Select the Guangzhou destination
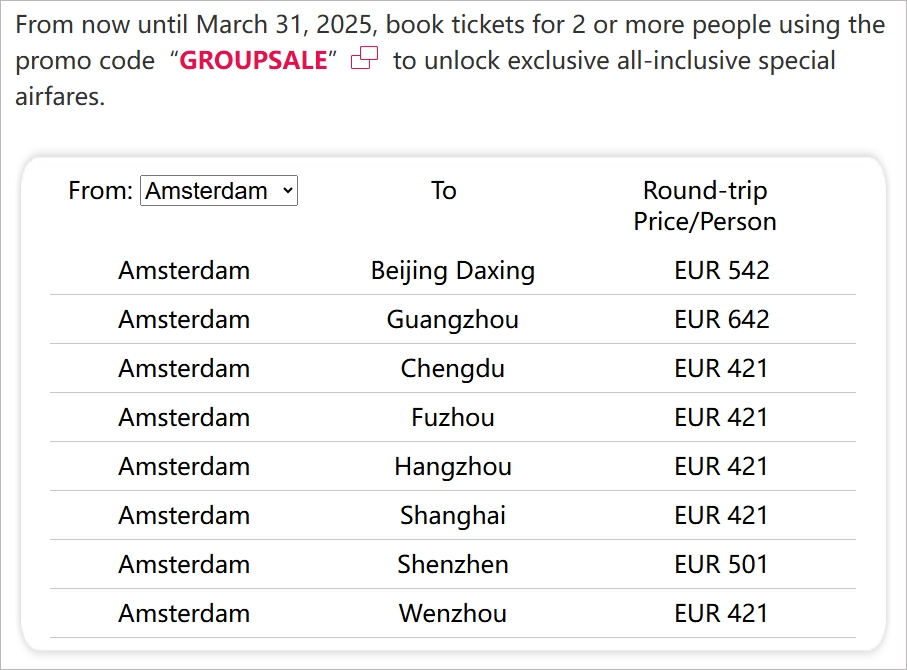Screen dimensions: 907x670 point(453,319)
